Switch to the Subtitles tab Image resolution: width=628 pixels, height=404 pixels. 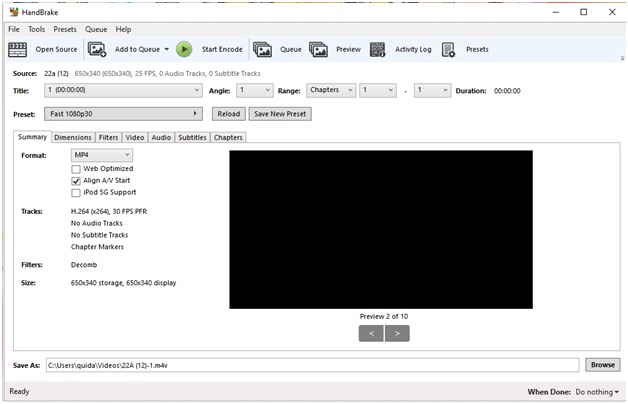click(192, 137)
